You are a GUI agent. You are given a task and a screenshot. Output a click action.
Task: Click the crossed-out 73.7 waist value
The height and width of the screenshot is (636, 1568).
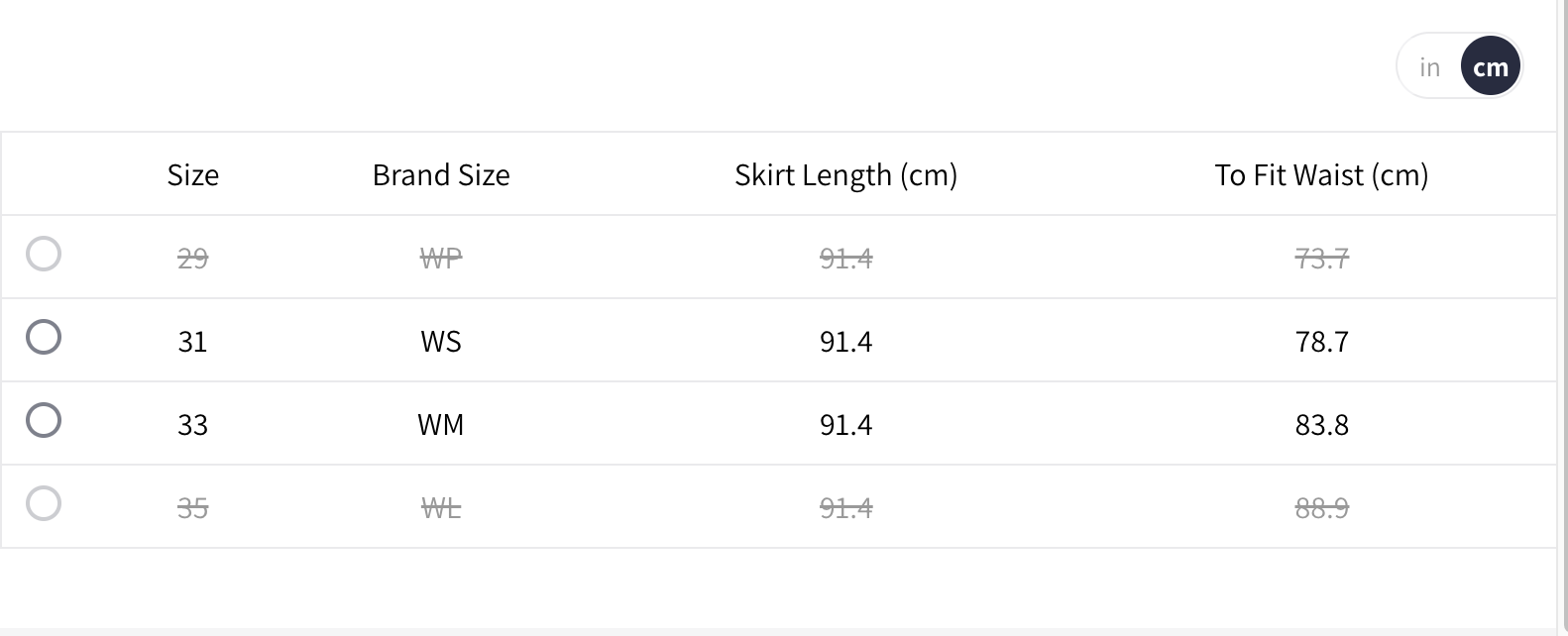click(x=1321, y=259)
